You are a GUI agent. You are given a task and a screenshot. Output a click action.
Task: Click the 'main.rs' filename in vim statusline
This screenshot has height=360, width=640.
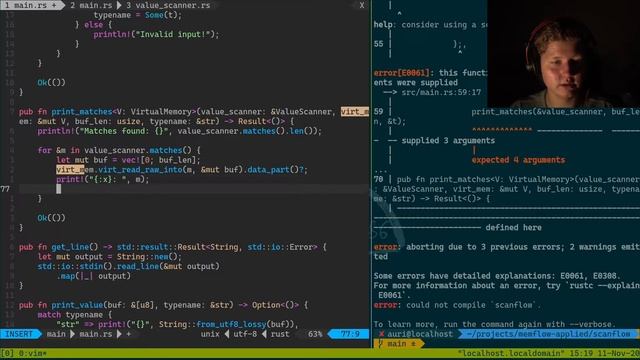pos(96,334)
